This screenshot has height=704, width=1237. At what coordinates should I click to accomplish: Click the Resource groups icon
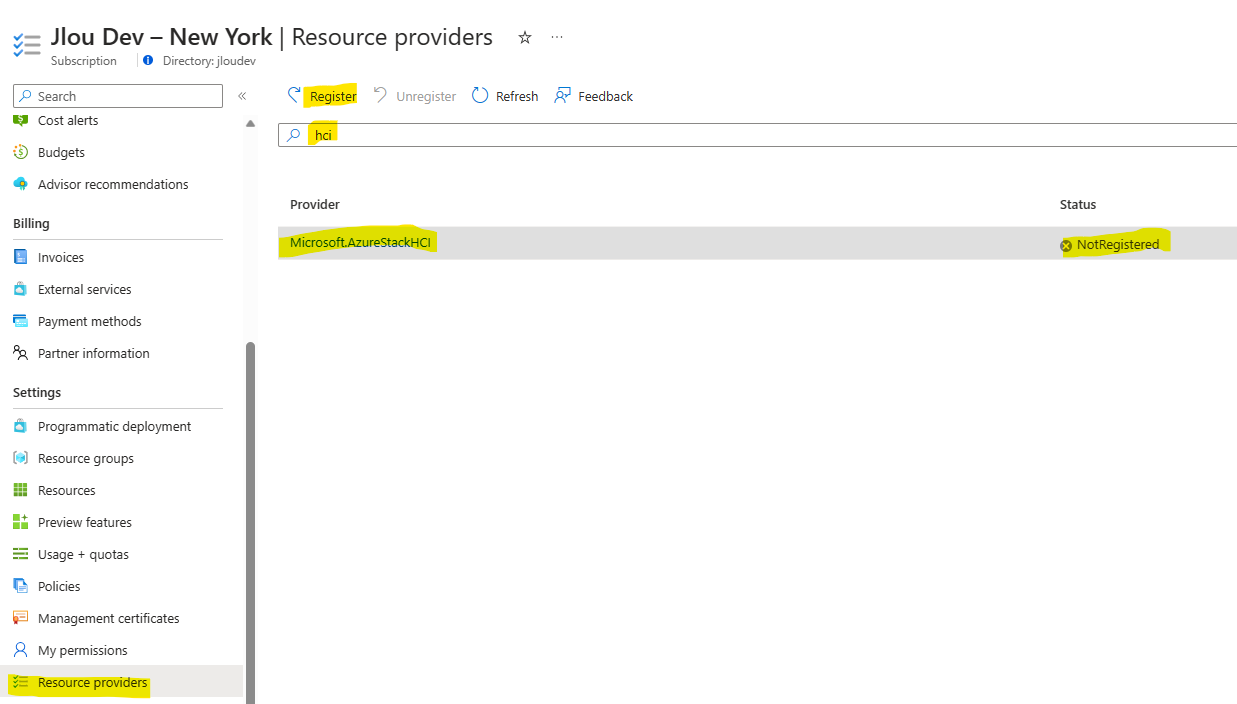20,458
